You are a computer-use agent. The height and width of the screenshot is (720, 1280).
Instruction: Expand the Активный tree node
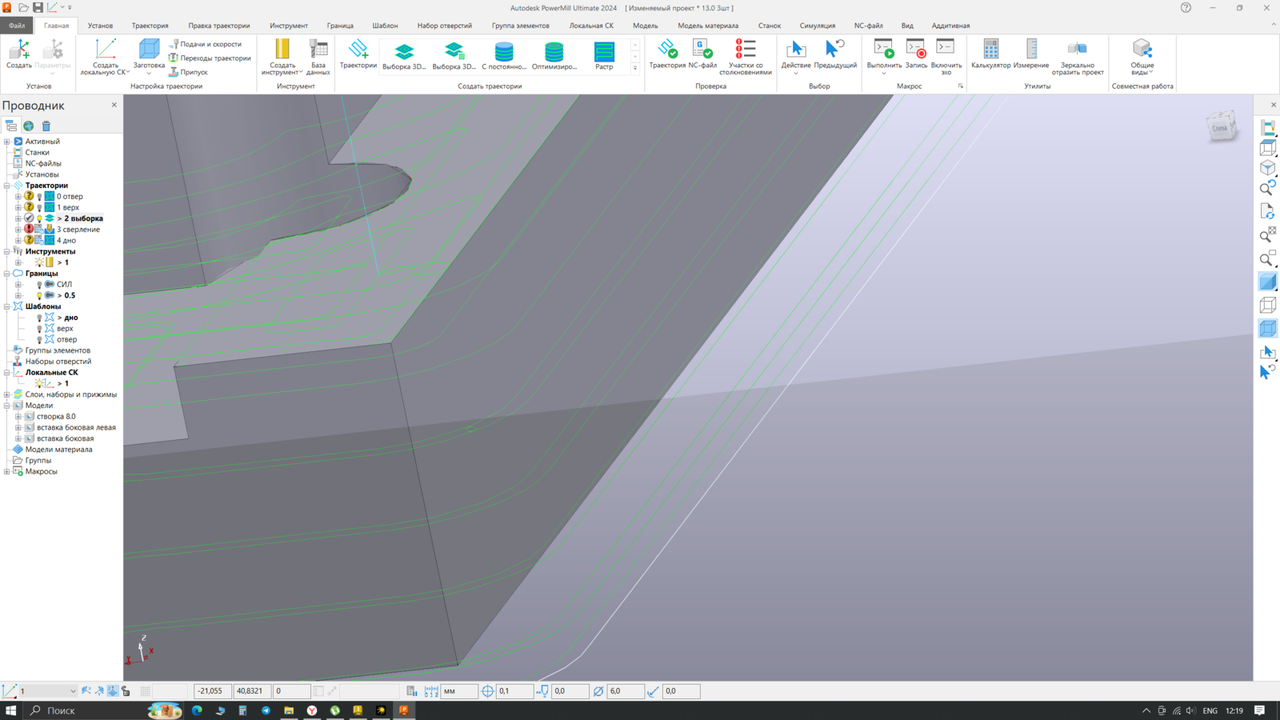pyautogui.click(x=7, y=142)
